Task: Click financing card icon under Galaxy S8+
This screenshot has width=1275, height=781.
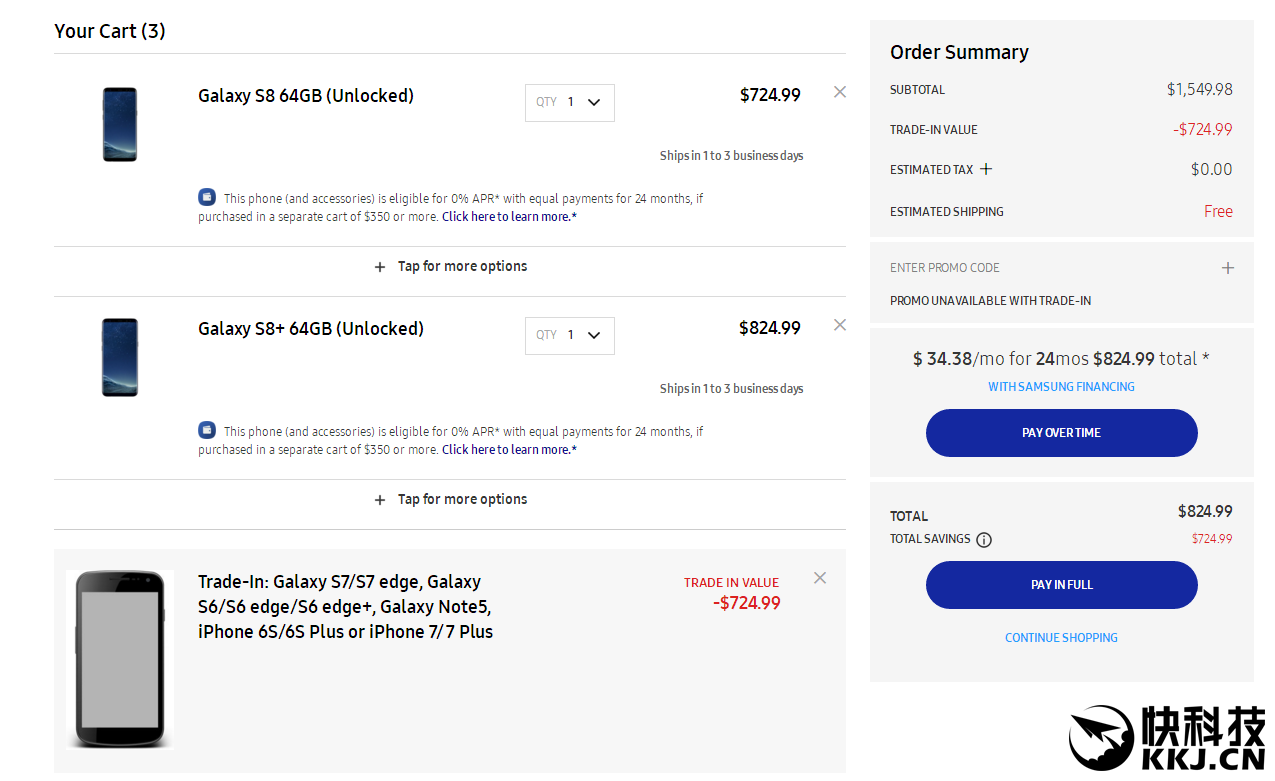Action: click(x=207, y=430)
